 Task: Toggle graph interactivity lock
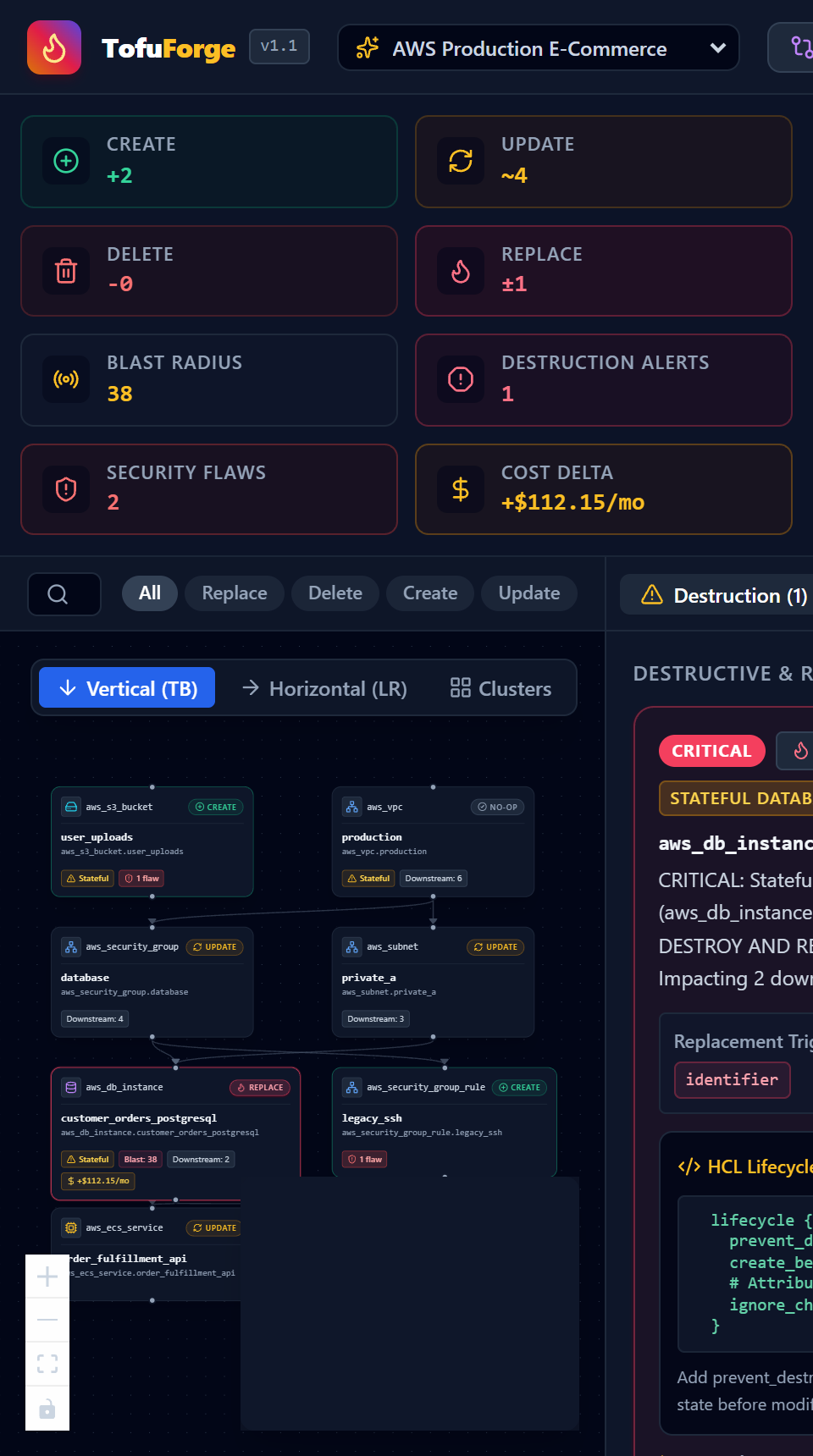47,1408
